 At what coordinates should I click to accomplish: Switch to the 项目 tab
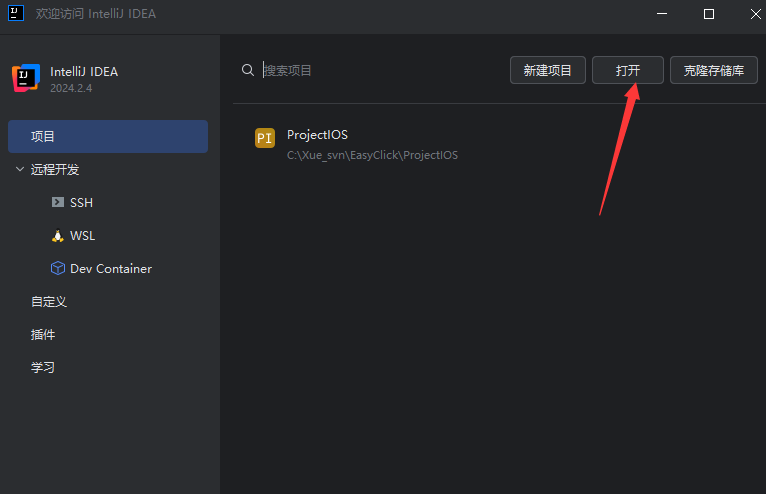pyautogui.click(x=108, y=136)
